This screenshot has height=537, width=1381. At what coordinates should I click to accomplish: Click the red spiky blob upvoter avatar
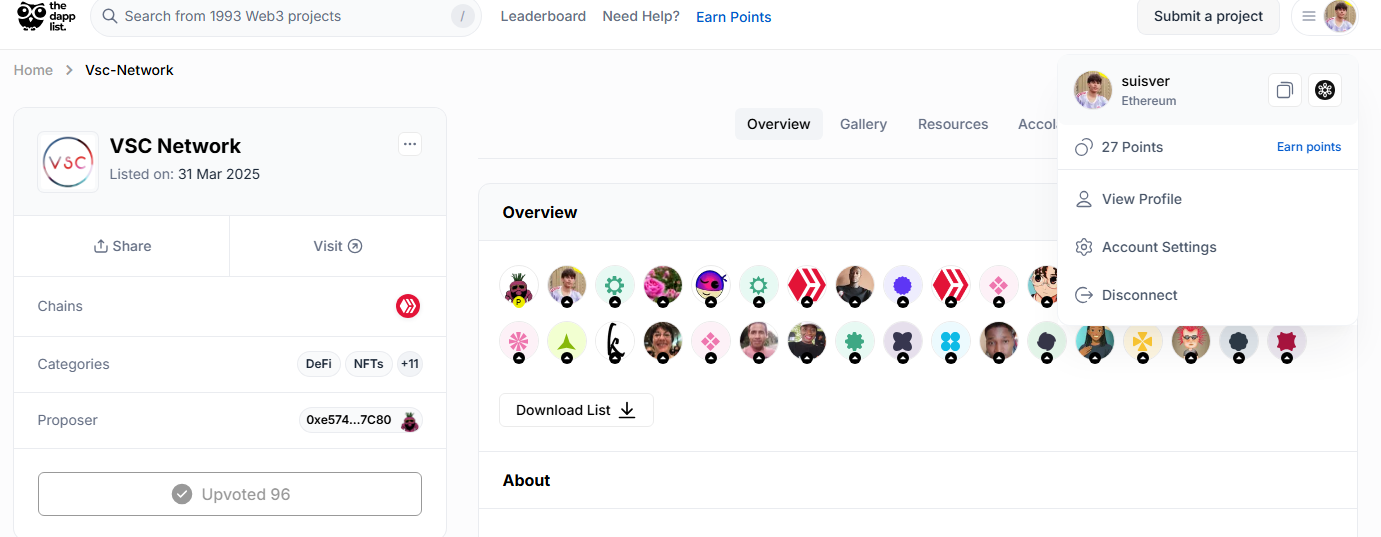coord(1287,342)
